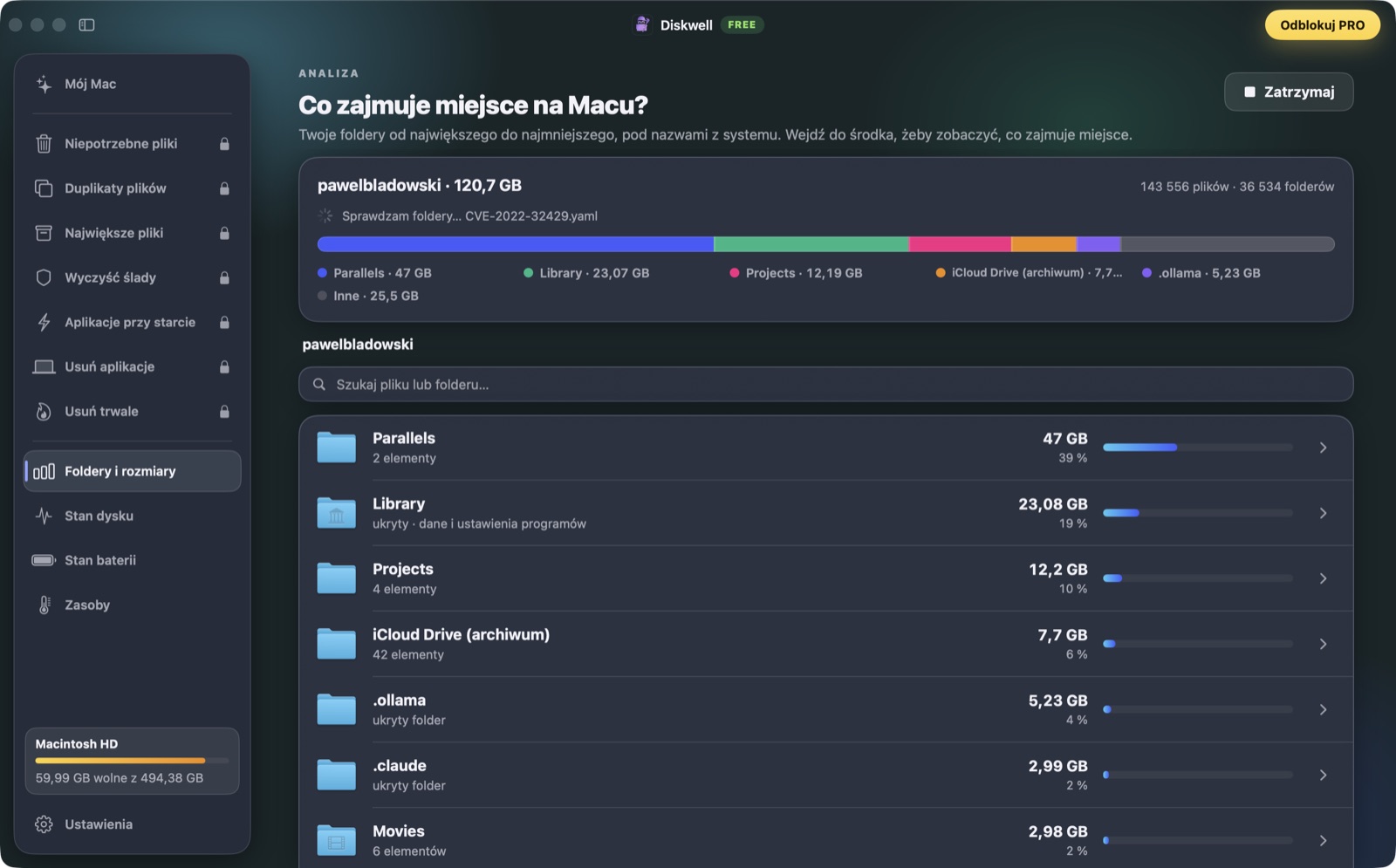The height and width of the screenshot is (868, 1396).
Task: Click the .ollama folder icon
Action: pos(336,709)
